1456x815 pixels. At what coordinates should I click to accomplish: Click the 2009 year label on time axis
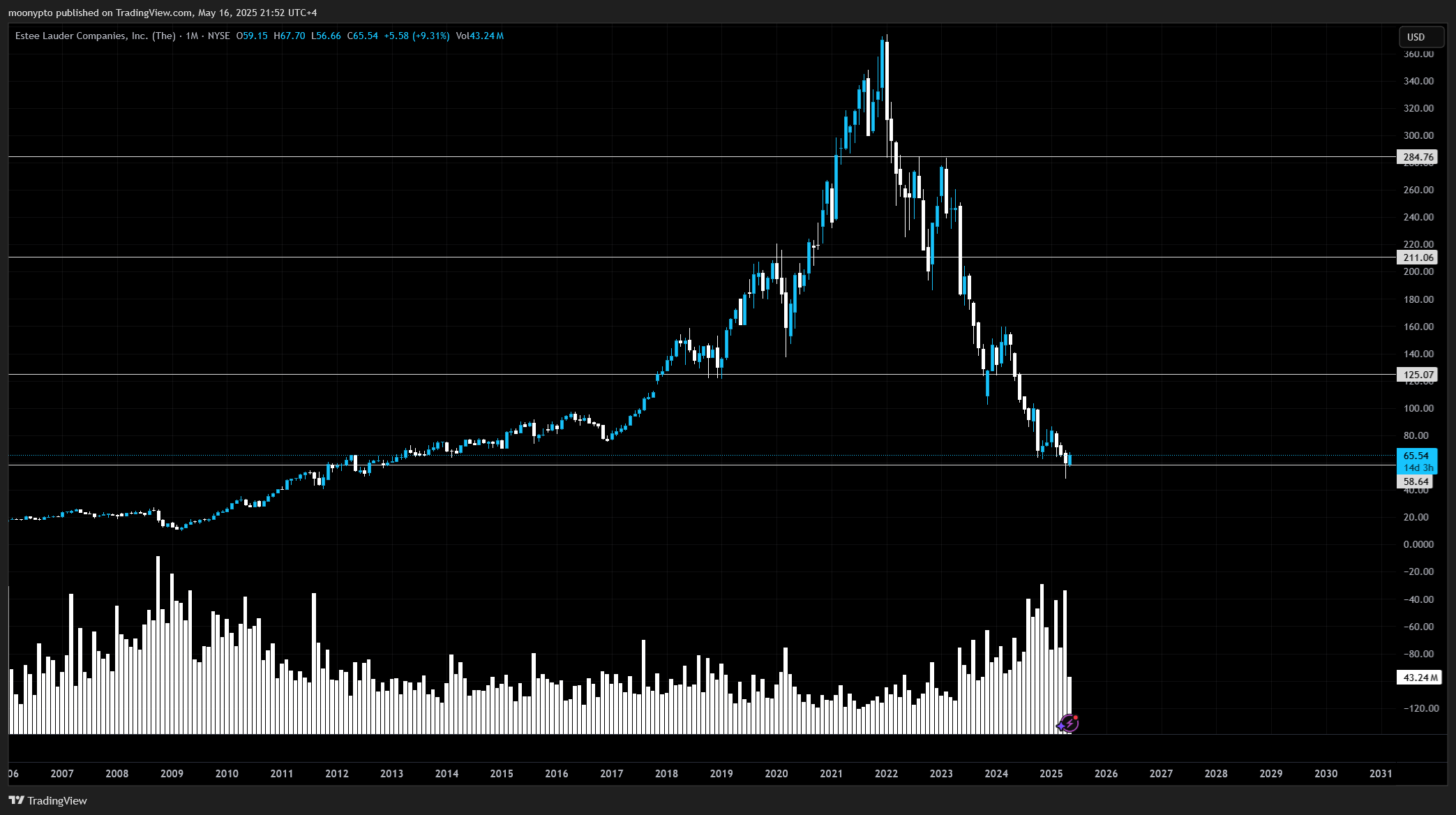(172, 773)
